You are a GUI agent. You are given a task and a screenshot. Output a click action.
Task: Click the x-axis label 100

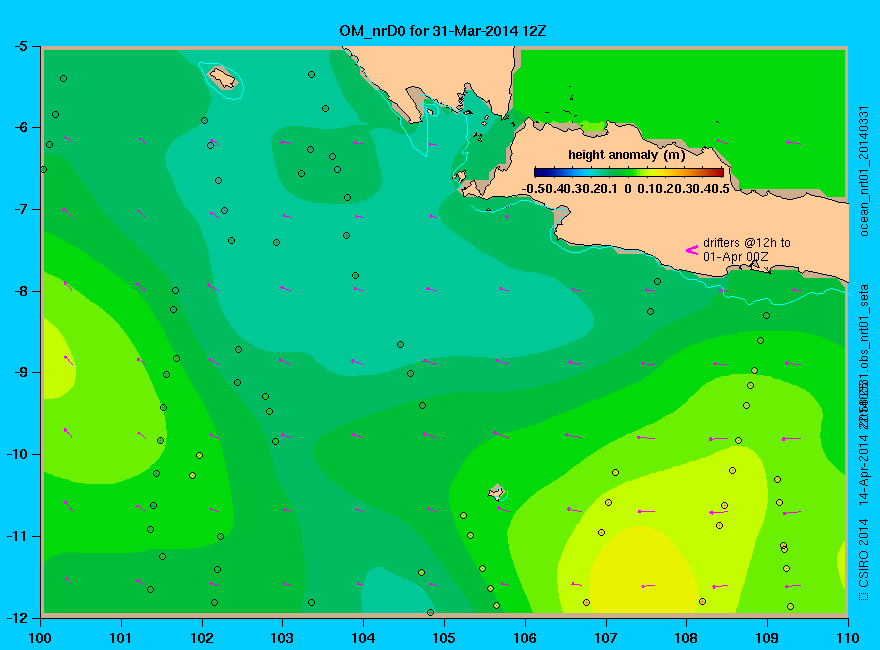(40, 638)
